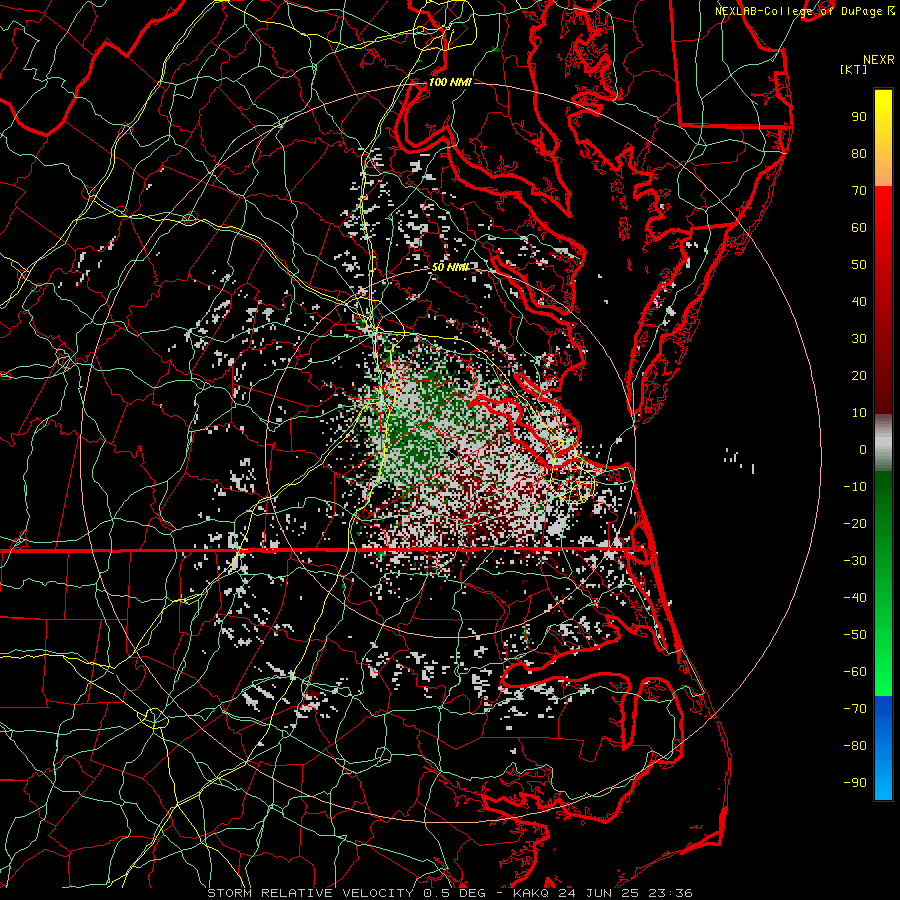Click the 40 value on the velocity scale
Image resolution: width=900 pixels, height=900 pixels.
click(x=859, y=302)
